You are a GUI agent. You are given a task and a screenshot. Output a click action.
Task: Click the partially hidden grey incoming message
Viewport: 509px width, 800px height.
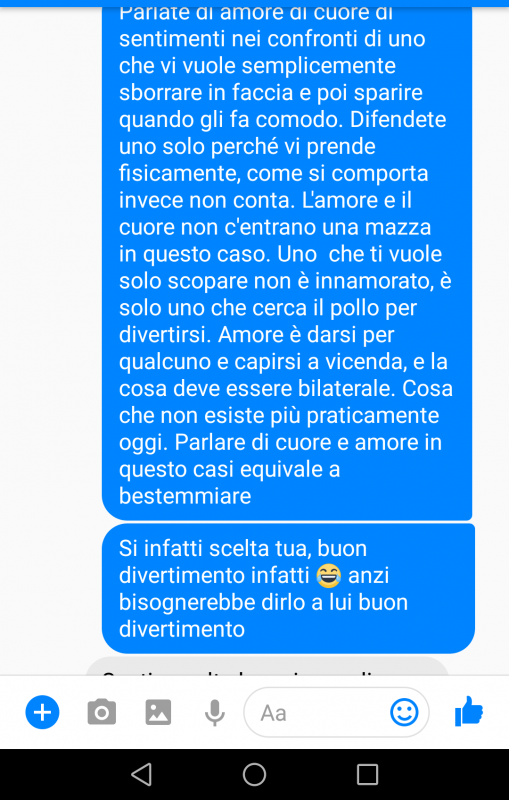coord(267,666)
